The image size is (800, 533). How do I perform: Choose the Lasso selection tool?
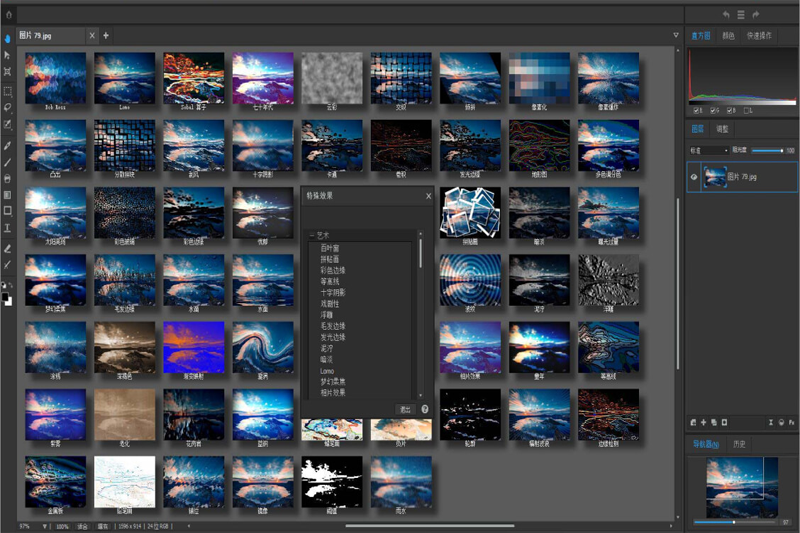tap(8, 107)
